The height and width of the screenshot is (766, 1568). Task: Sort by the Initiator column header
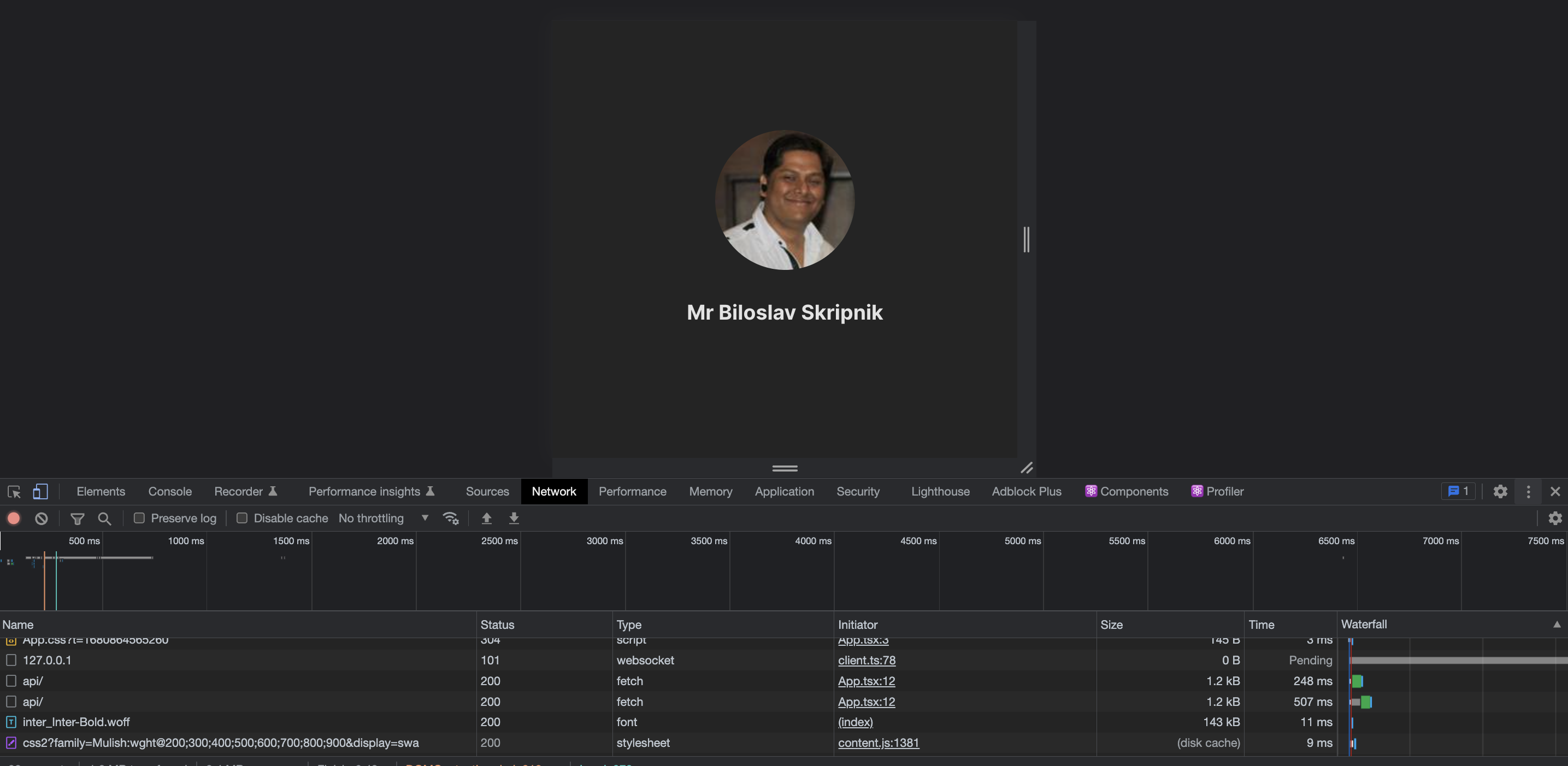click(x=965, y=624)
